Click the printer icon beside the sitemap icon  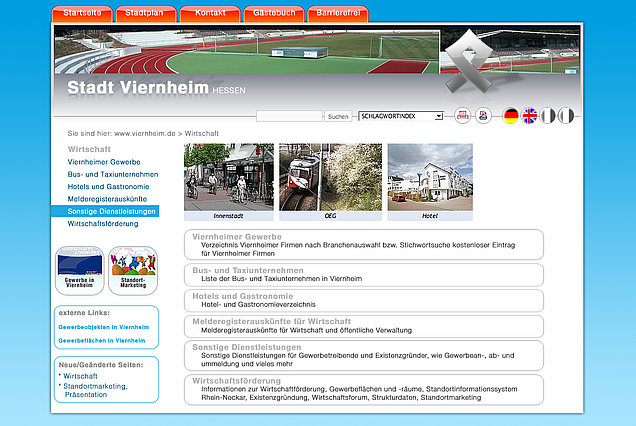pos(483,116)
